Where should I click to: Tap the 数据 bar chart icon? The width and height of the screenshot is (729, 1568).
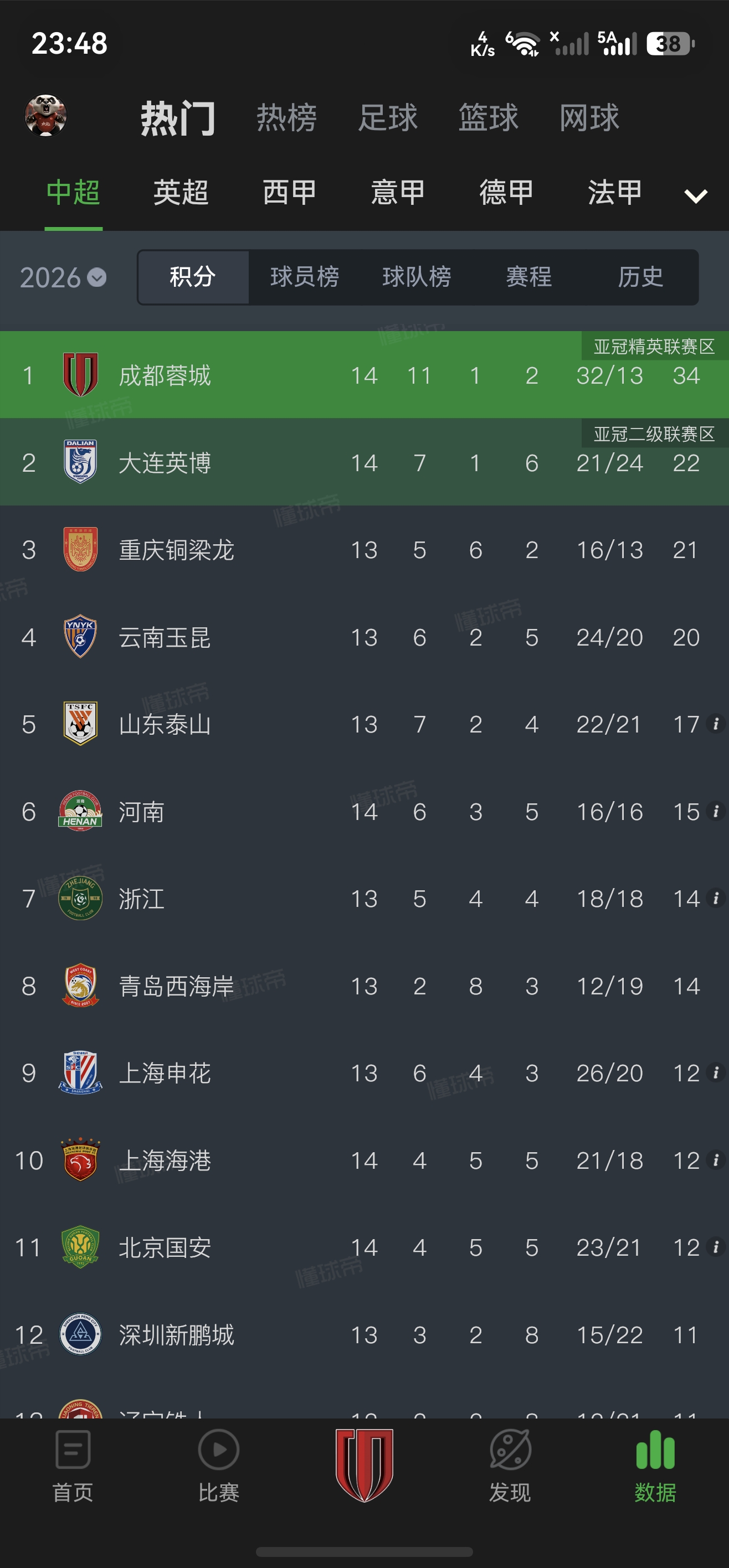(x=655, y=1450)
